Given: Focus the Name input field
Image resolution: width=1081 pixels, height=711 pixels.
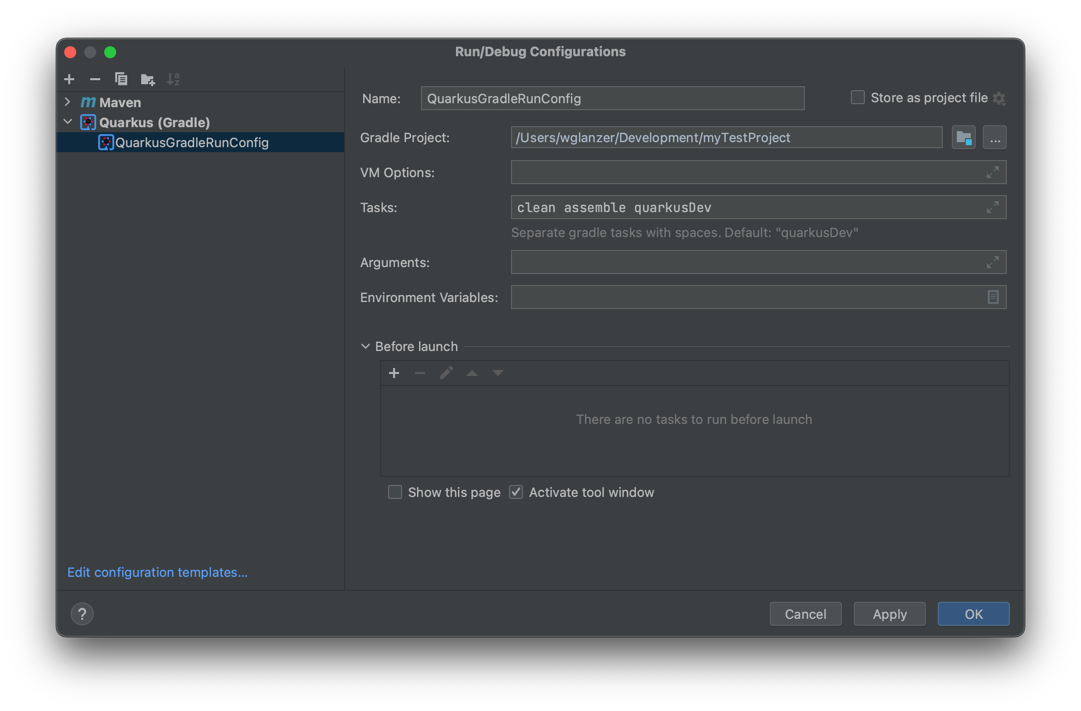Looking at the screenshot, I should pos(612,99).
